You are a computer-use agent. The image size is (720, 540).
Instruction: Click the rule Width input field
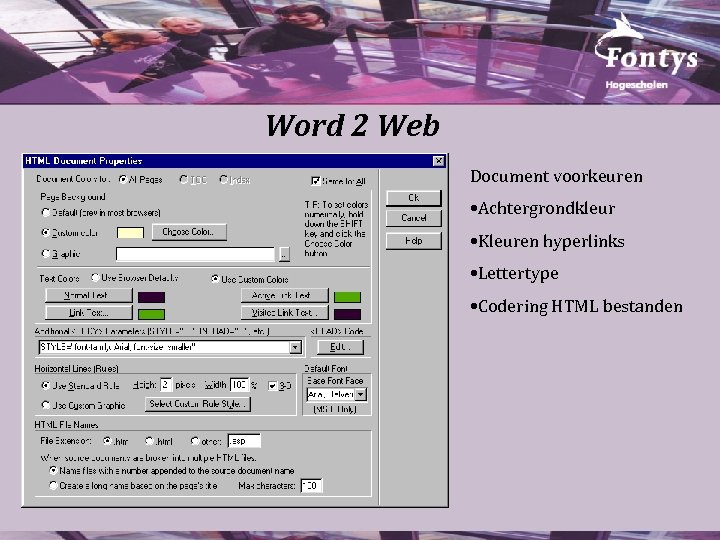[239, 385]
